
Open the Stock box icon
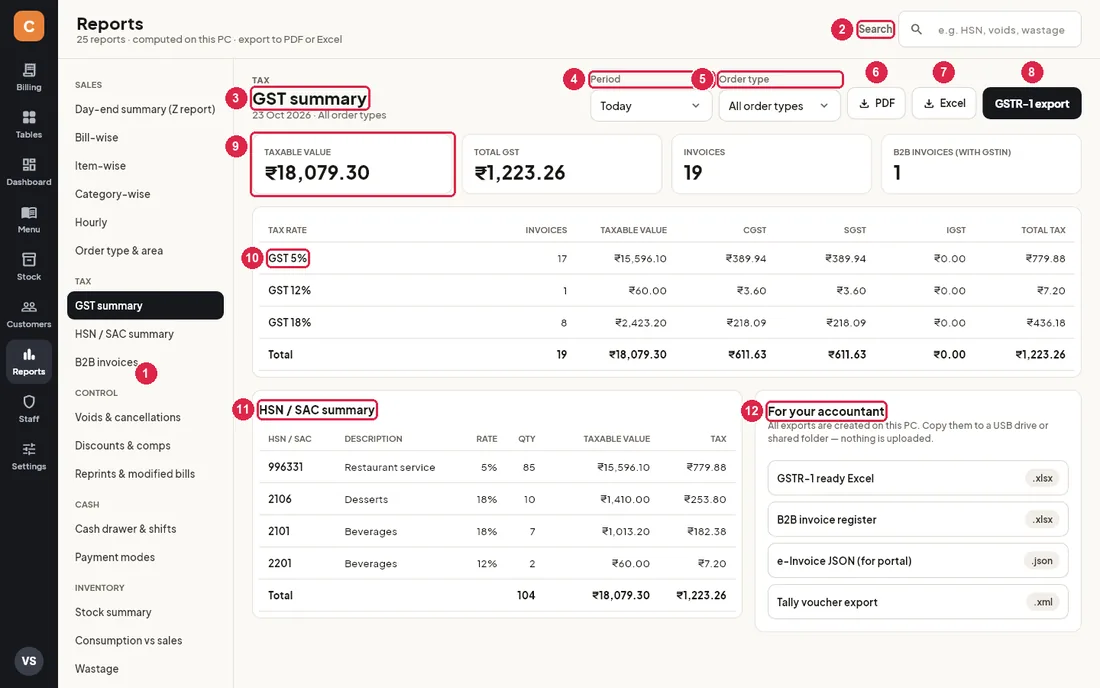click(x=29, y=259)
